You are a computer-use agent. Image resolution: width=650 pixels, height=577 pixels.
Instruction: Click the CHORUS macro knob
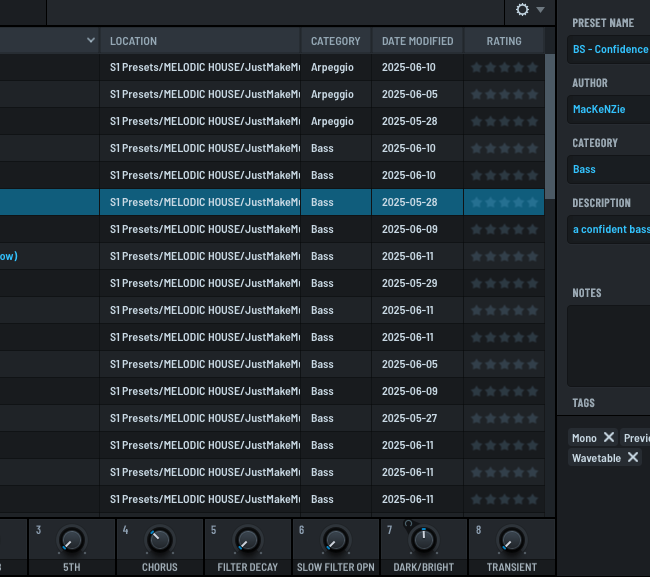click(x=159, y=541)
